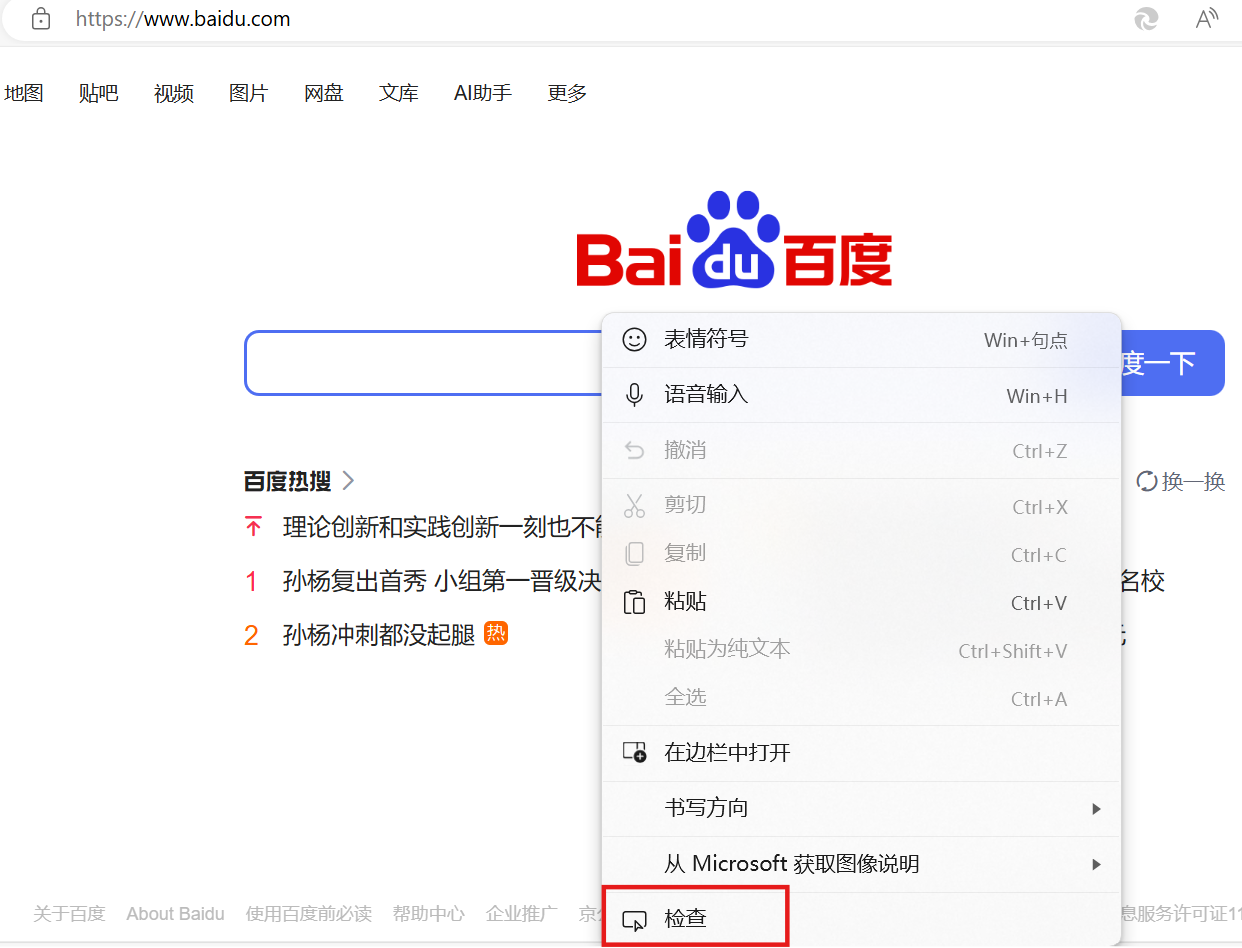Open 关于百度 footer link
This screenshot has height=948, width=1242.
pyautogui.click(x=69, y=913)
